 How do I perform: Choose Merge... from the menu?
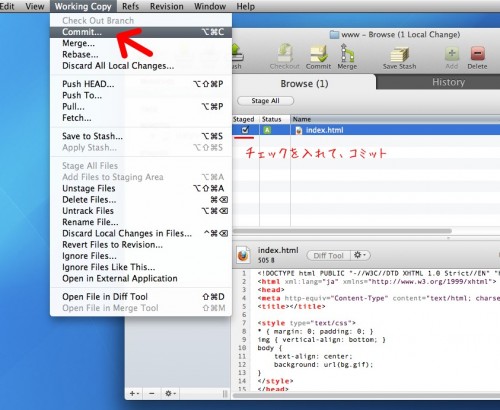[x=141, y=43]
